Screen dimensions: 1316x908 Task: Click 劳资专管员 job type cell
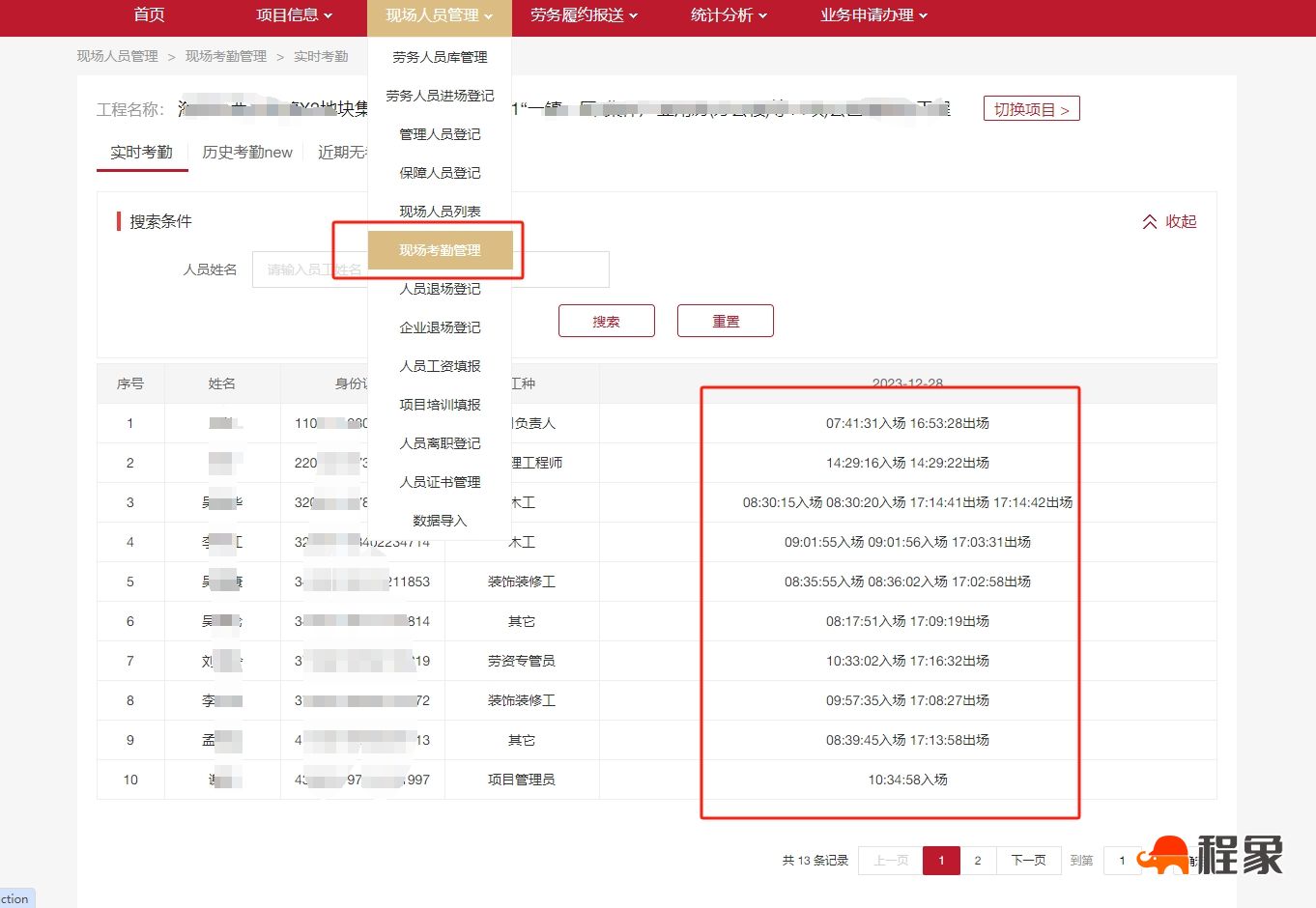[522, 661]
